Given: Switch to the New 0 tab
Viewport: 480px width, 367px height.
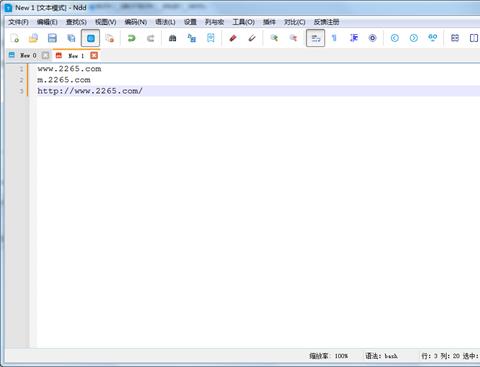Looking at the screenshot, I should pos(28,55).
